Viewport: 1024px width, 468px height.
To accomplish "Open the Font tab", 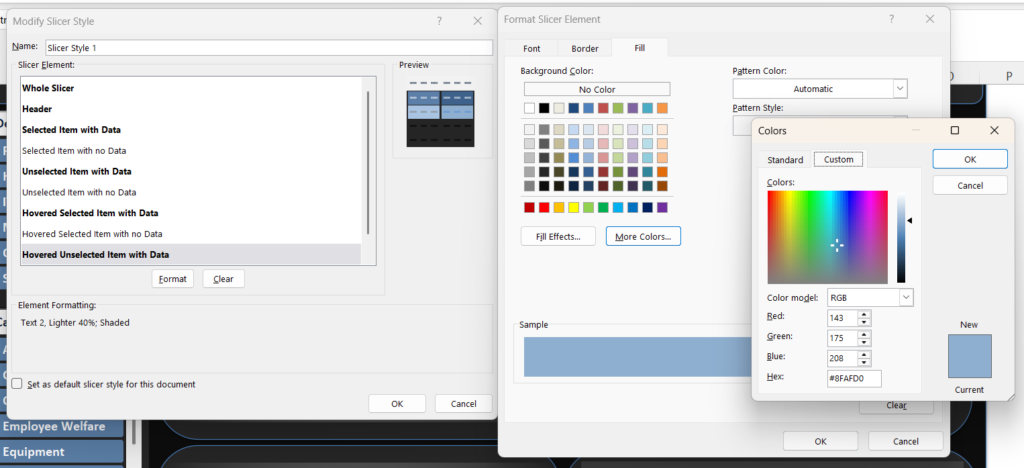I will pos(532,48).
